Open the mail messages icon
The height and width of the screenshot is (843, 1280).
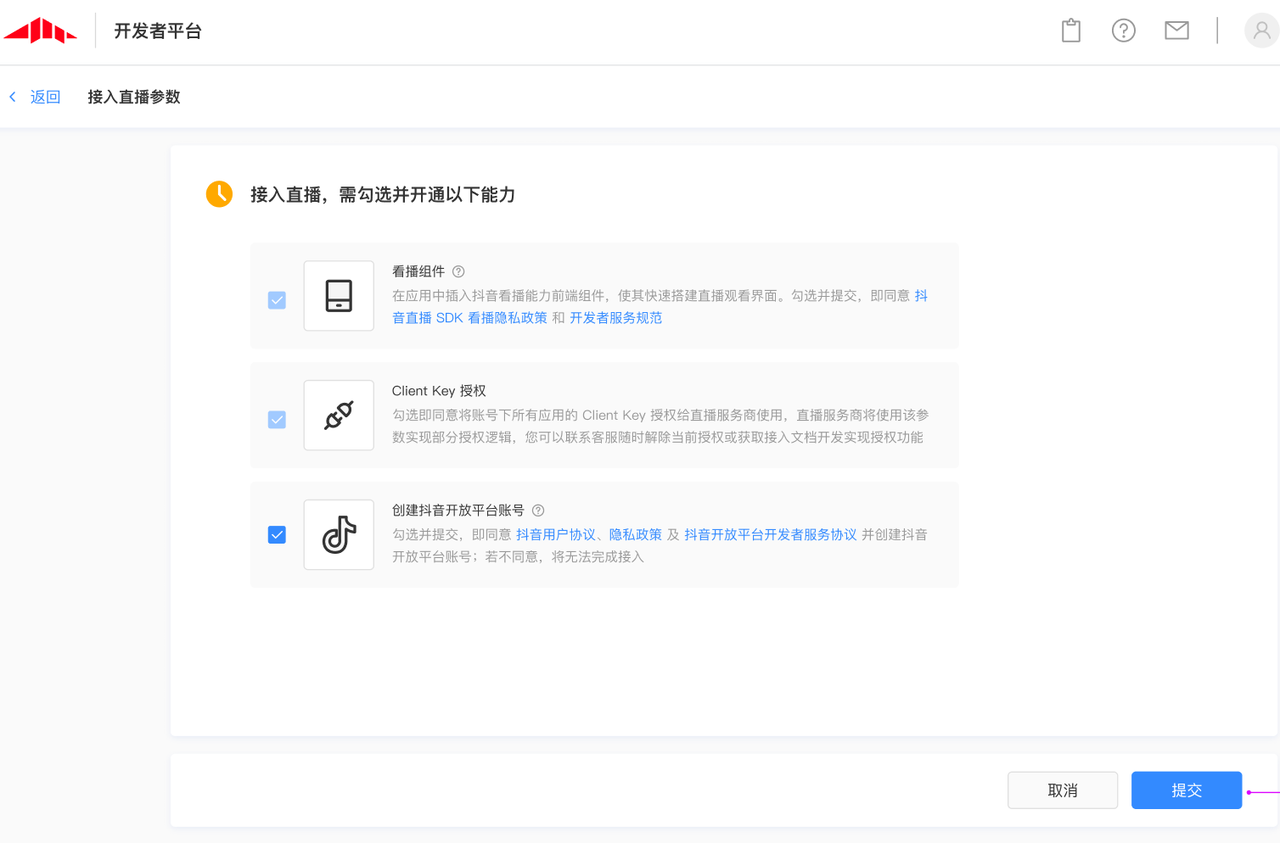coord(1177,30)
